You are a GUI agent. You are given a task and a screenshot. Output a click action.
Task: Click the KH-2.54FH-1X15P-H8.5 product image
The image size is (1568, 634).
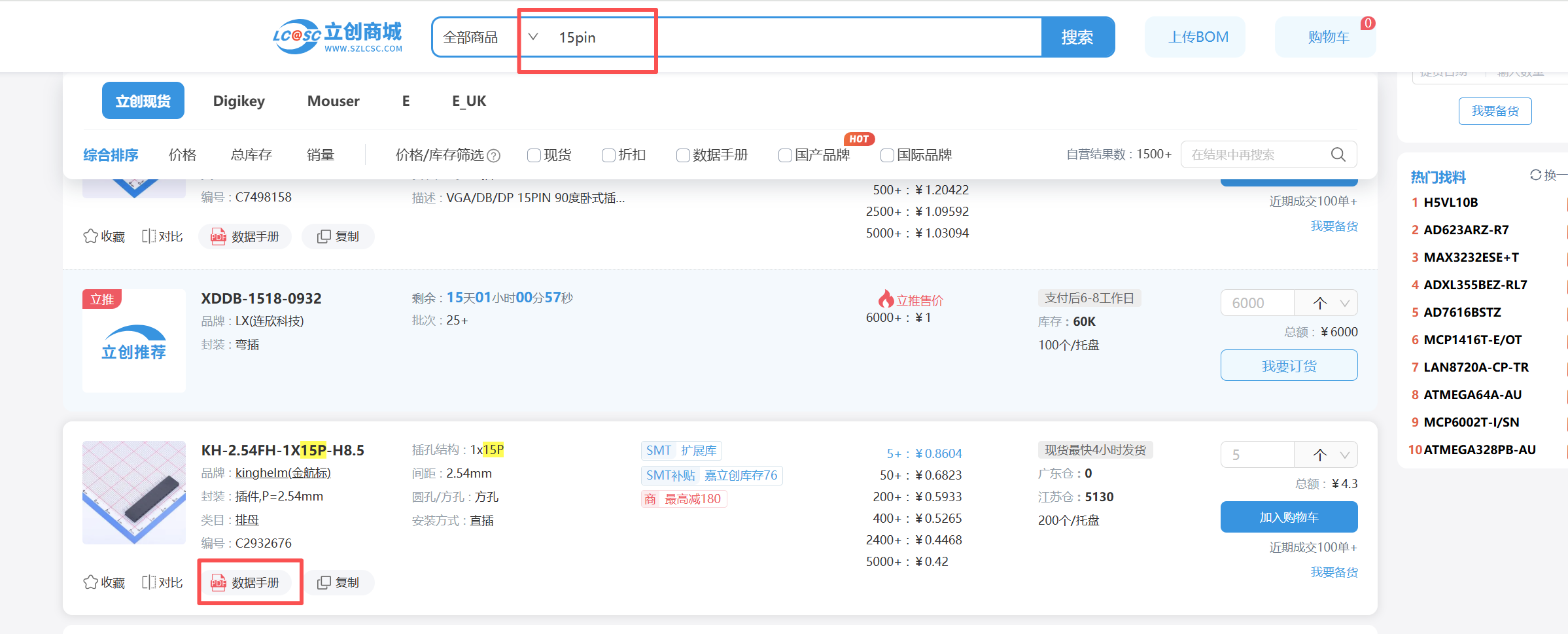coord(134,493)
